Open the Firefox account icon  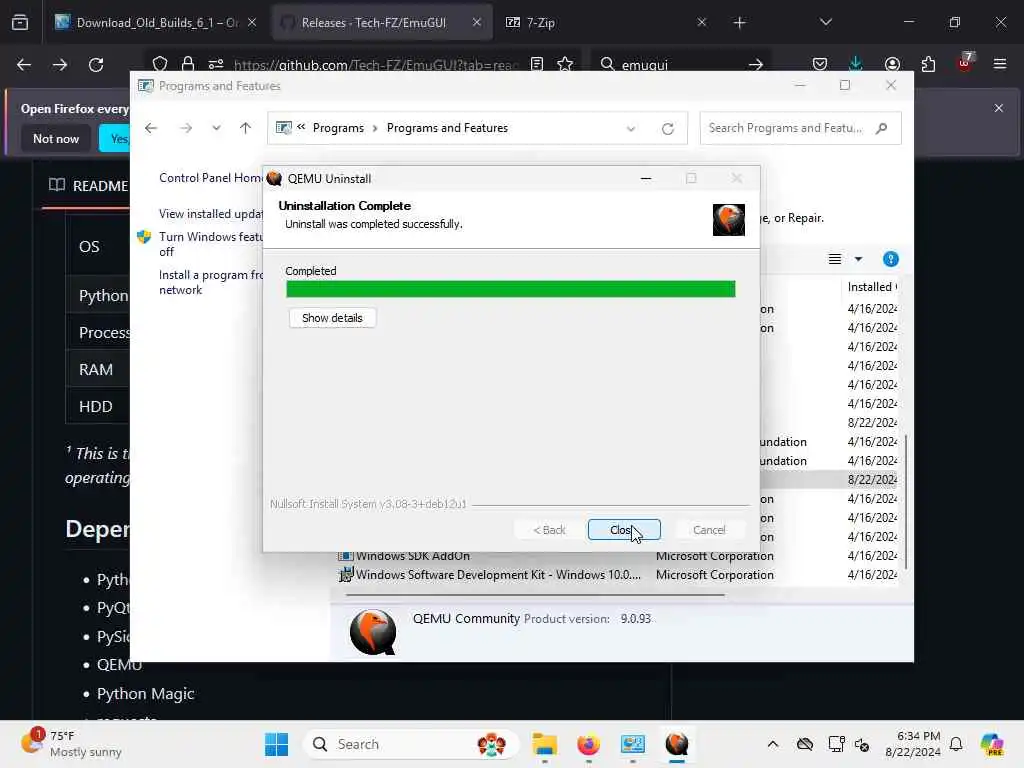(x=892, y=64)
